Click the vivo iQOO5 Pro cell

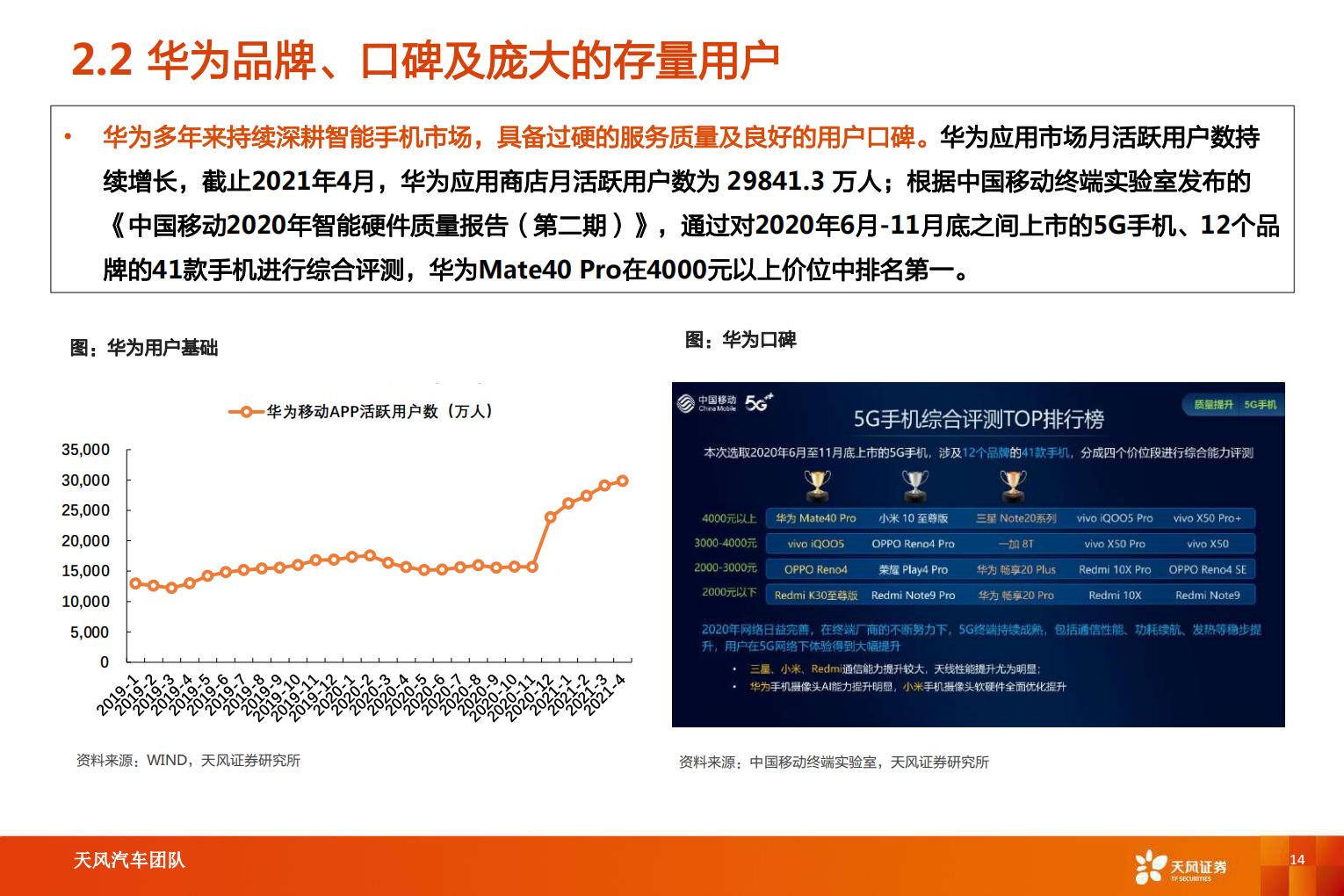coord(1115,518)
